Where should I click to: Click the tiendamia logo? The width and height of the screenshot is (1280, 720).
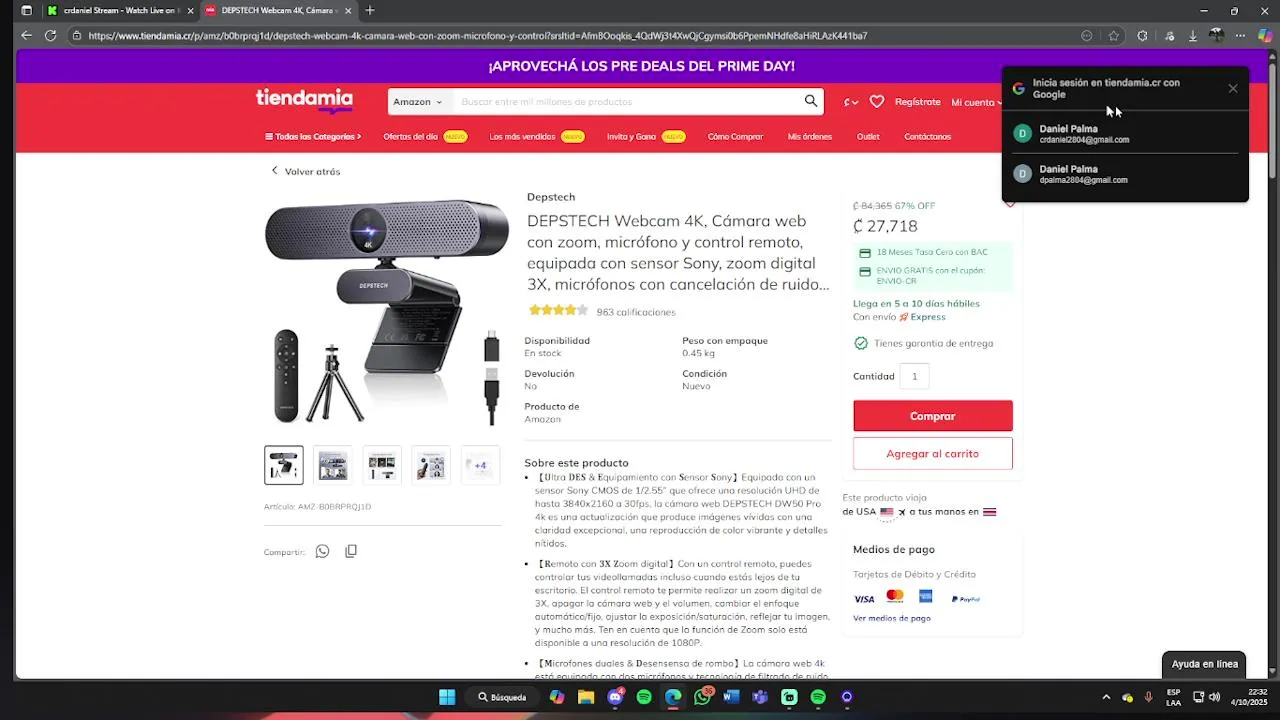[304, 100]
